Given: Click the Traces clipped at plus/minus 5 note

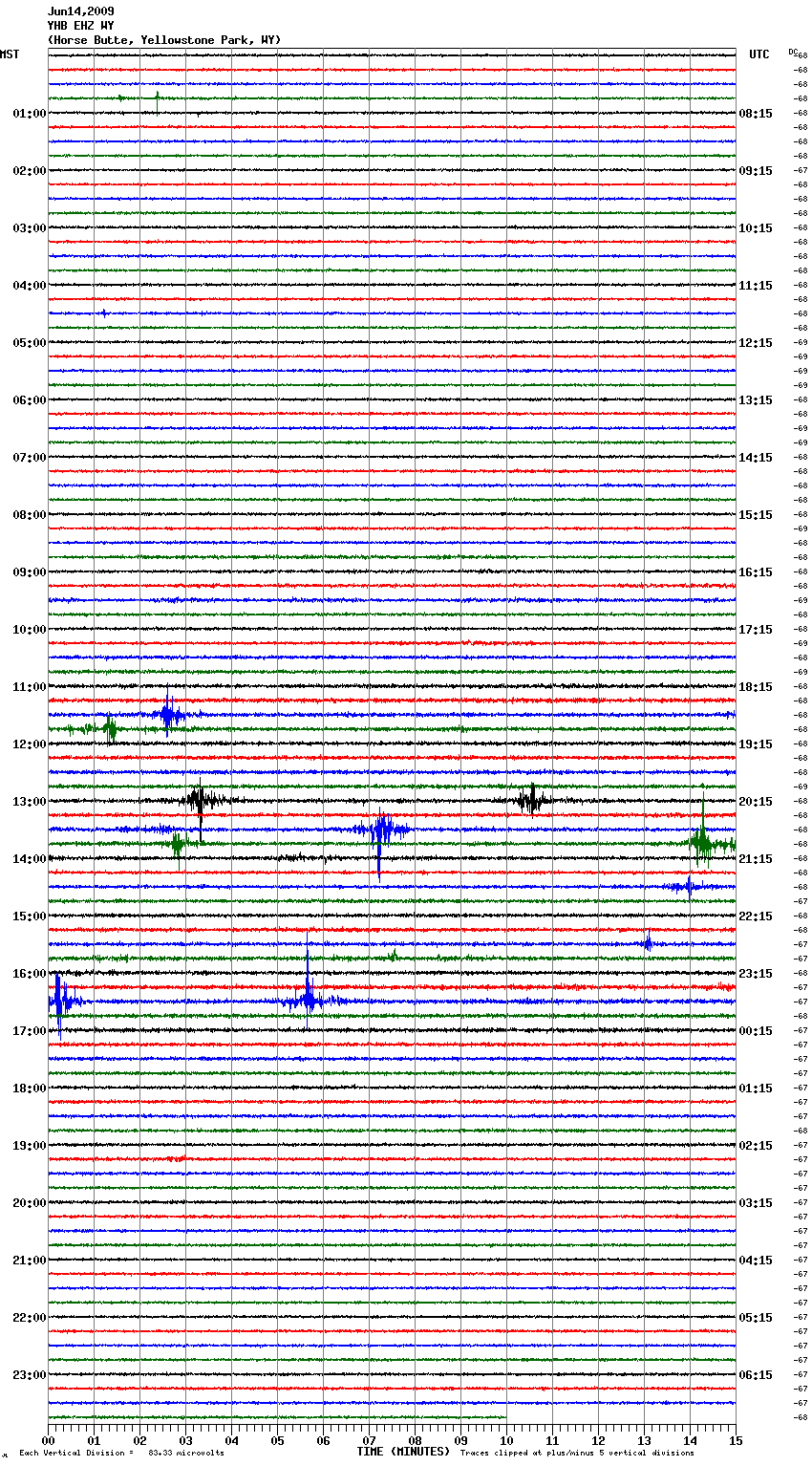Looking at the screenshot, I should tap(576, 1453).
